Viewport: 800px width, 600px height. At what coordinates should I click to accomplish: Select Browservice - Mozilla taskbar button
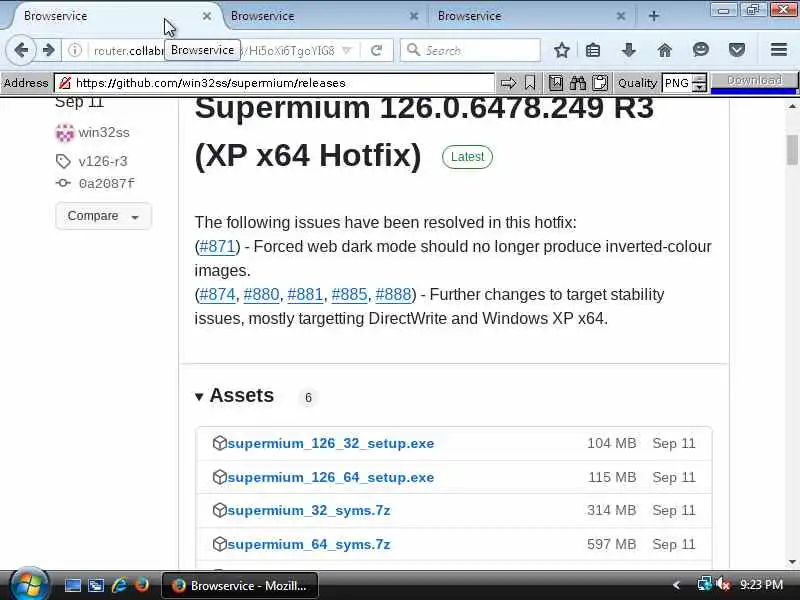coord(240,585)
